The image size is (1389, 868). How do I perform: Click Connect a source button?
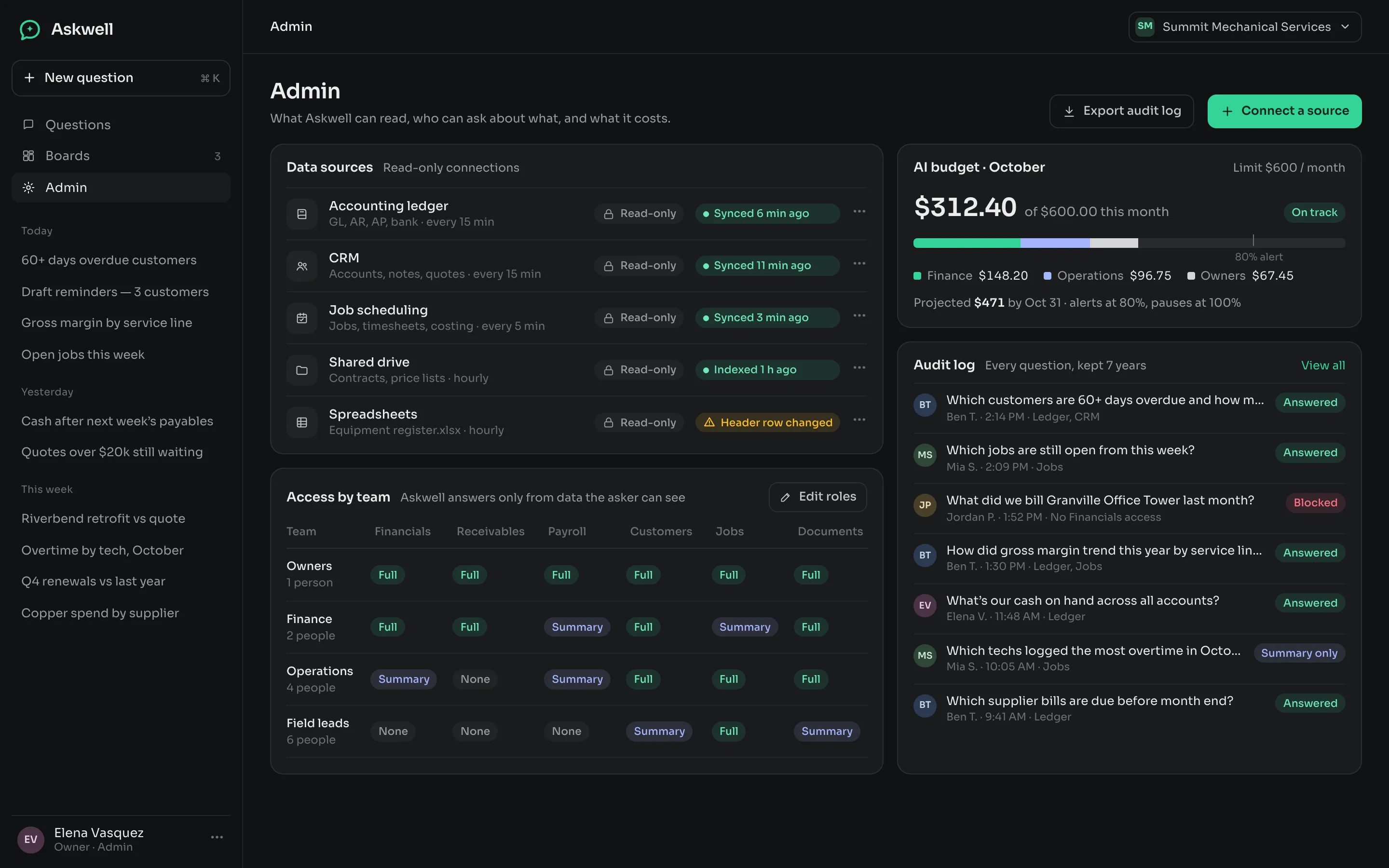coord(1284,111)
